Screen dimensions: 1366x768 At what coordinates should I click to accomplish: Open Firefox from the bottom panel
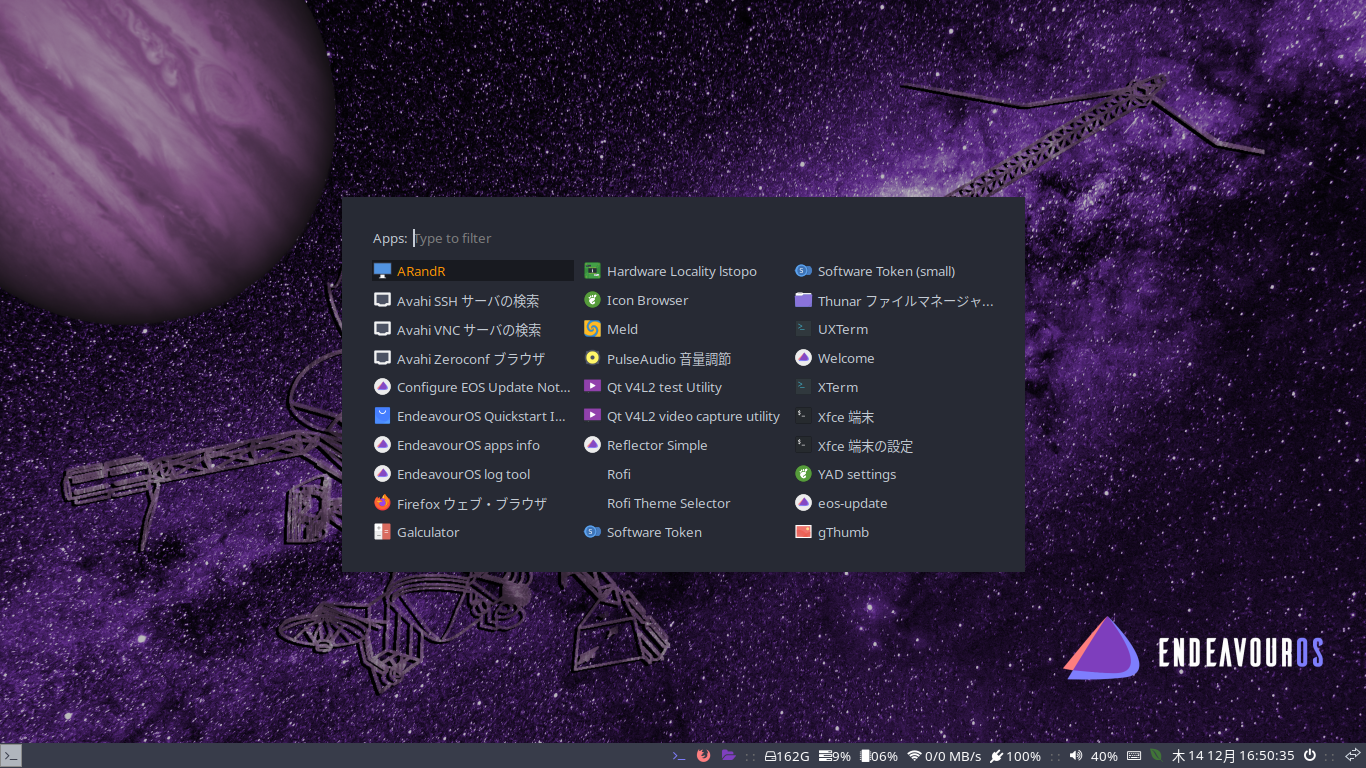pyautogui.click(x=703, y=756)
